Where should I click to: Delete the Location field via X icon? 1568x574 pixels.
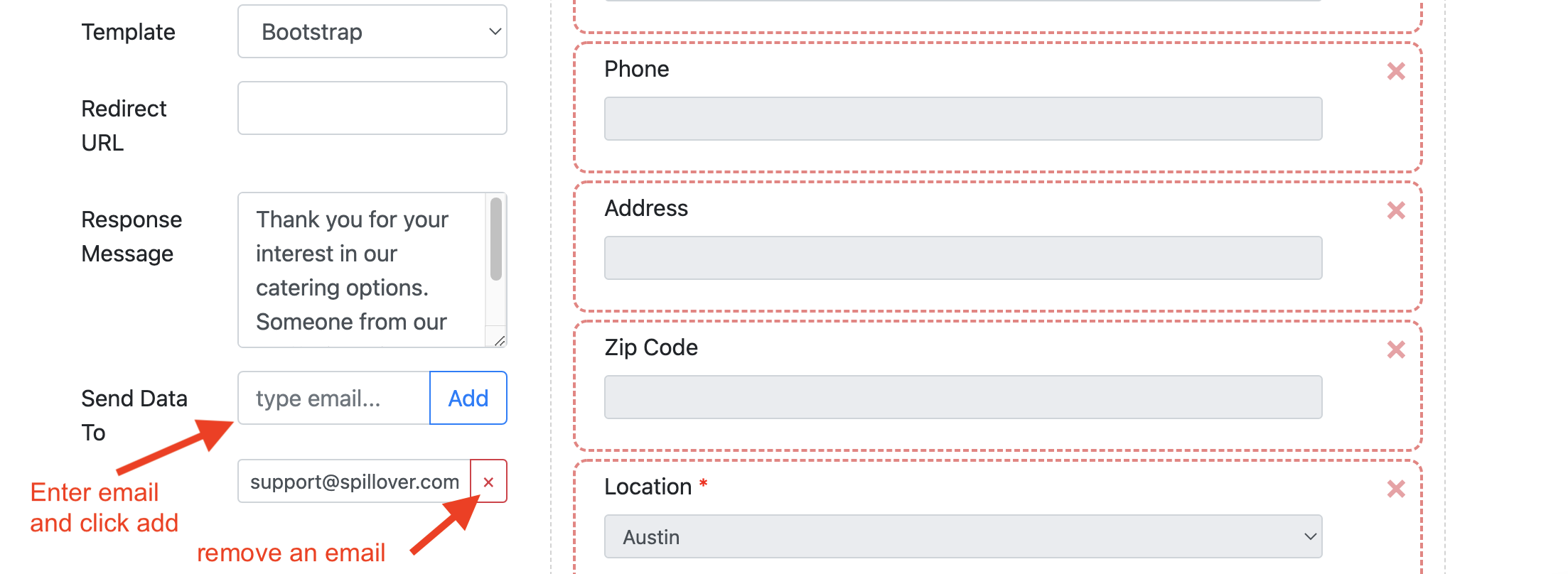1396,489
